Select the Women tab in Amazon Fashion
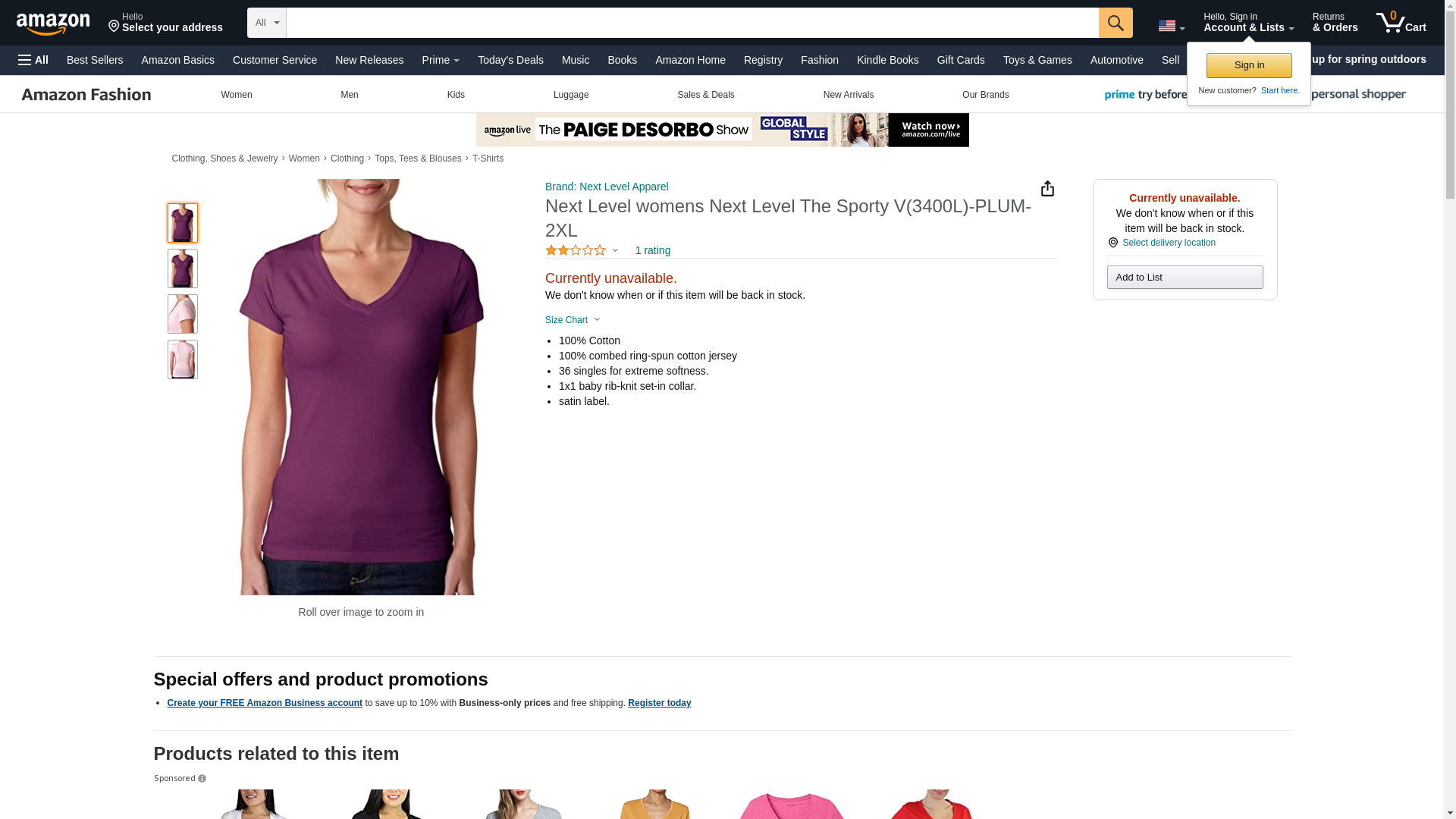 click(237, 95)
